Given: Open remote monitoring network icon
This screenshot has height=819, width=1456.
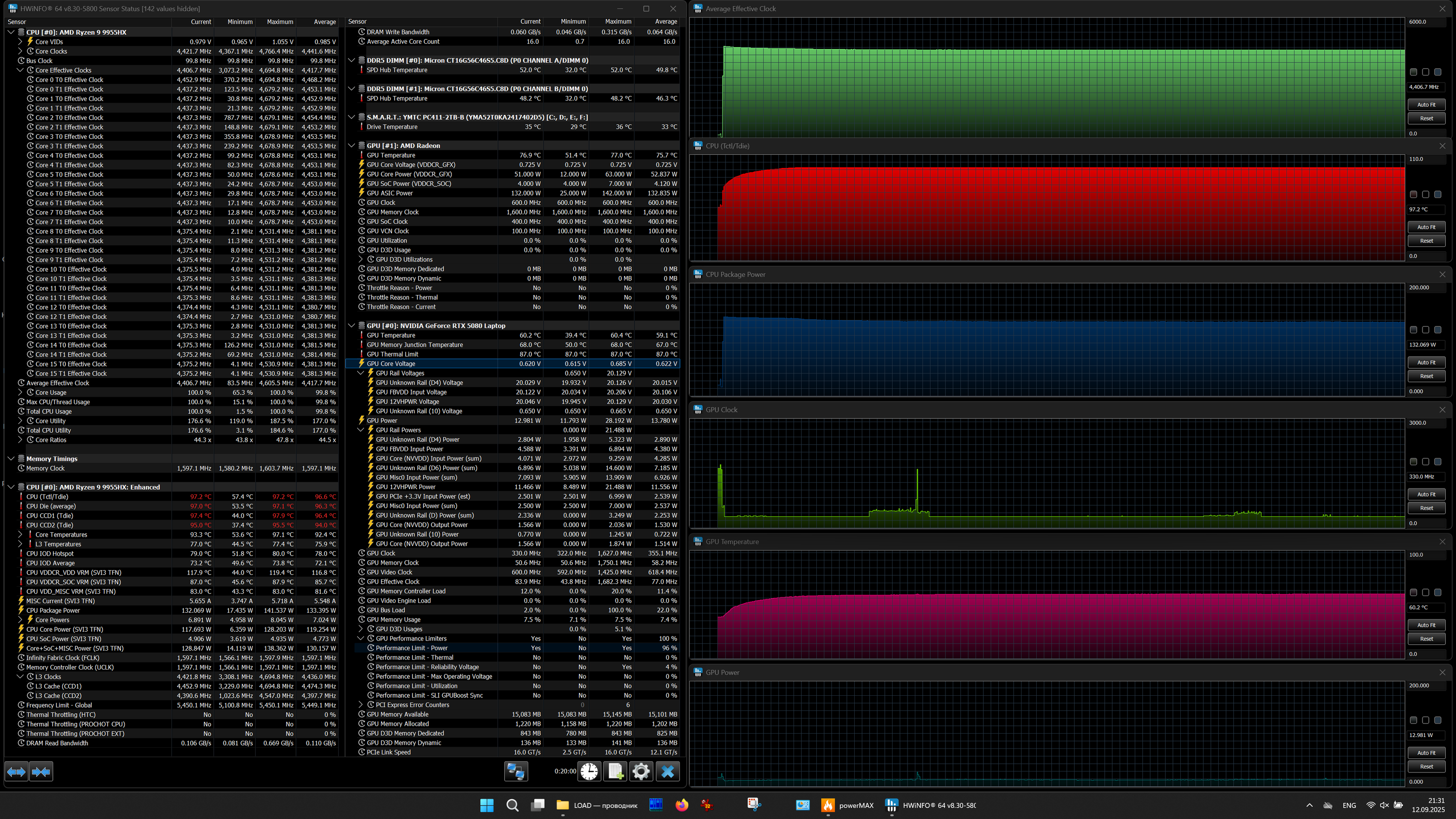Looking at the screenshot, I should click(x=515, y=771).
